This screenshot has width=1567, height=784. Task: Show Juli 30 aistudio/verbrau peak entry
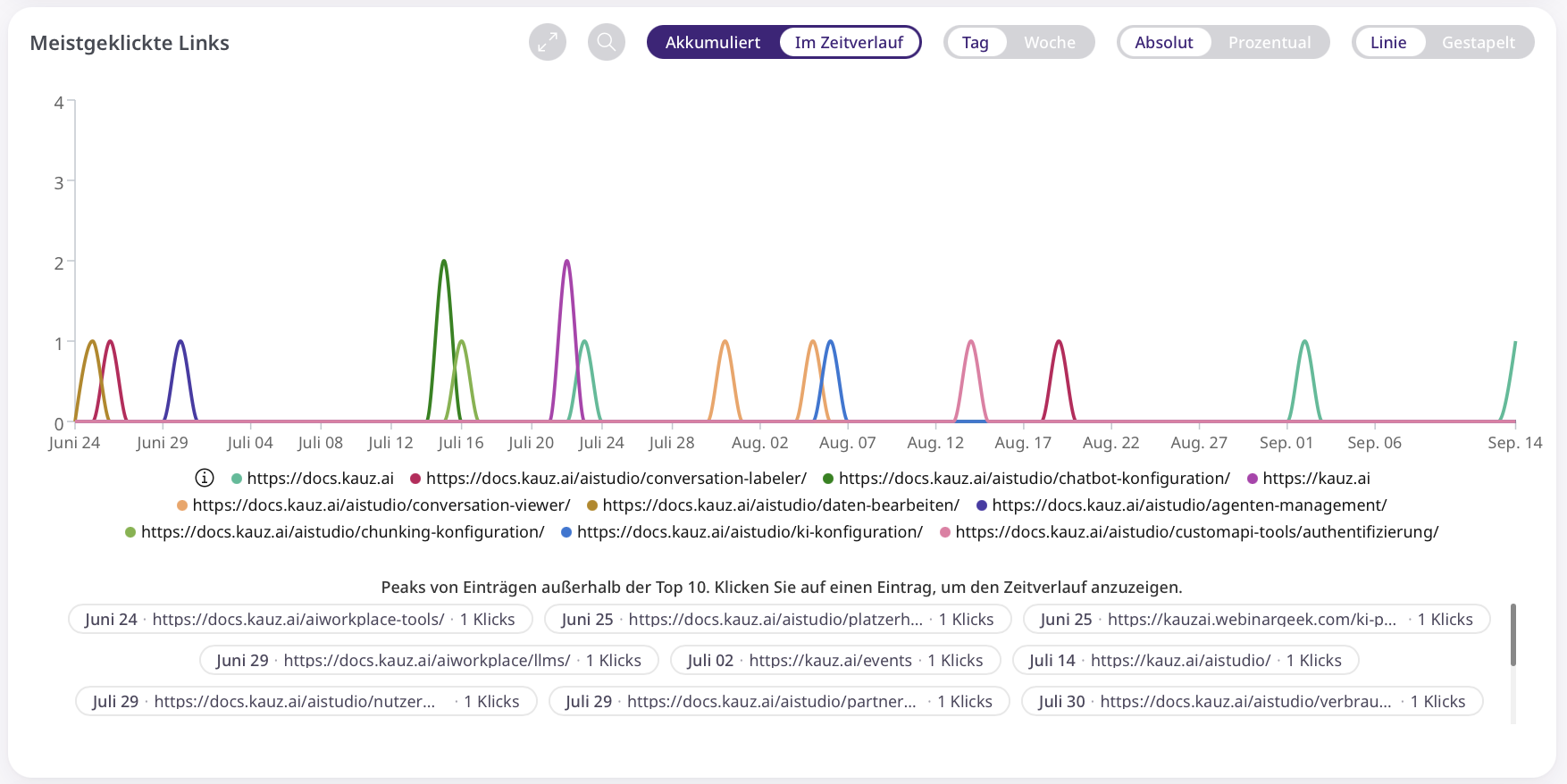coord(1252,701)
